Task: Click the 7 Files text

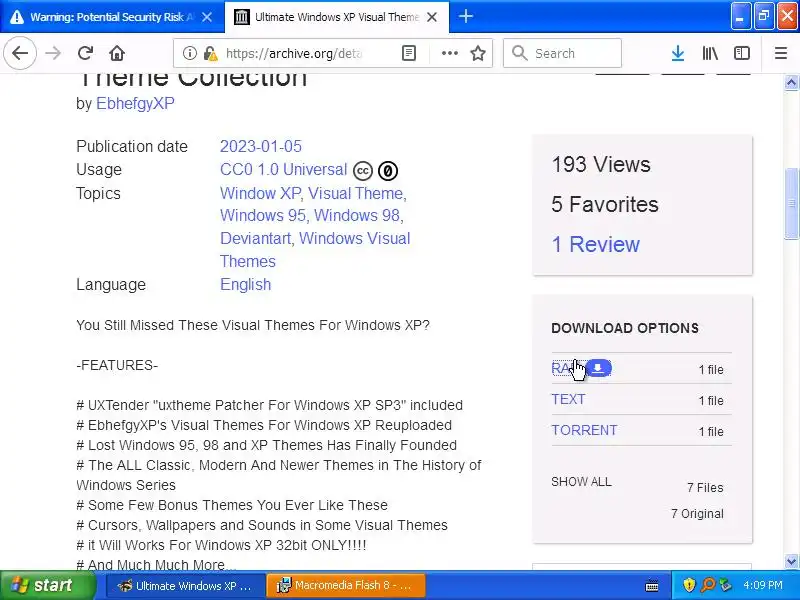Action: [x=705, y=488]
